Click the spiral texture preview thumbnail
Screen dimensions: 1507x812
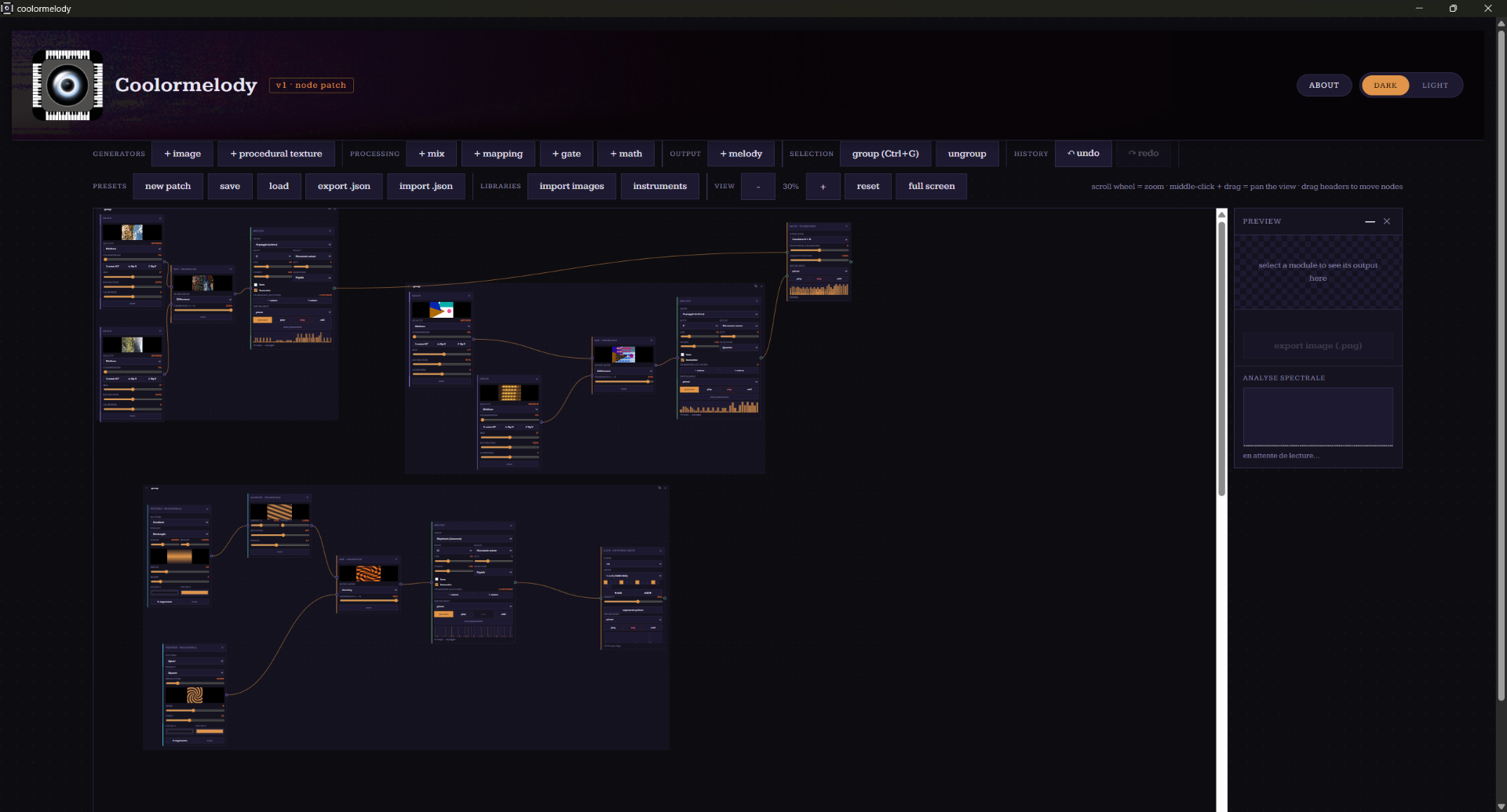(195, 695)
